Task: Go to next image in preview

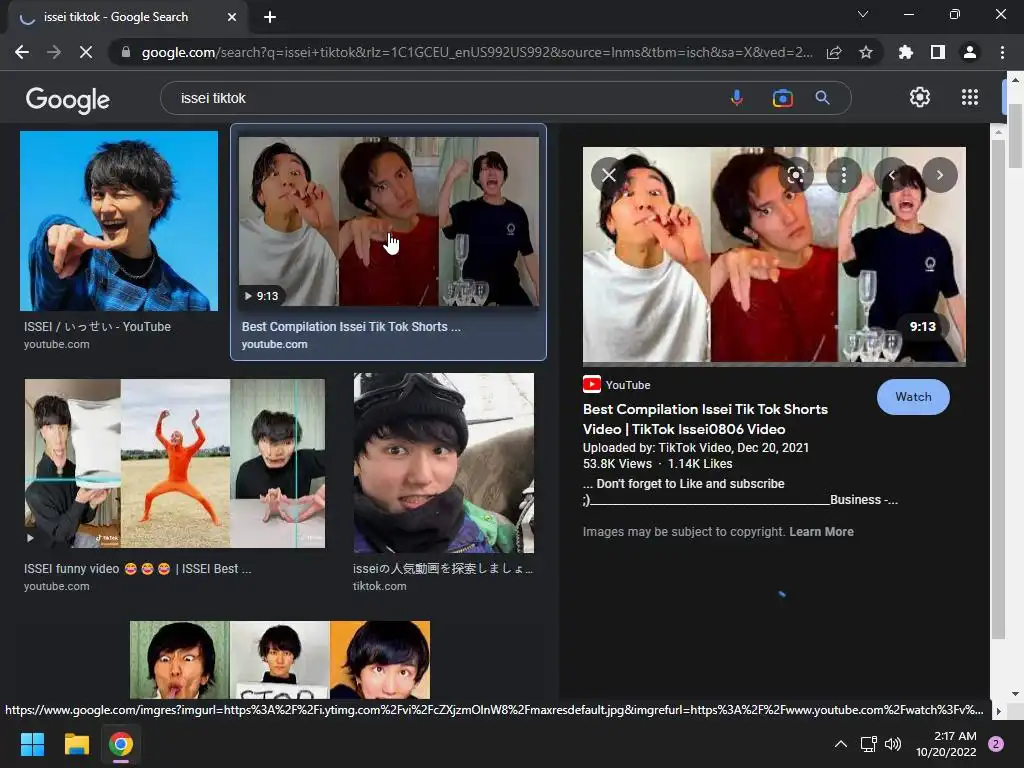Action: [940, 175]
